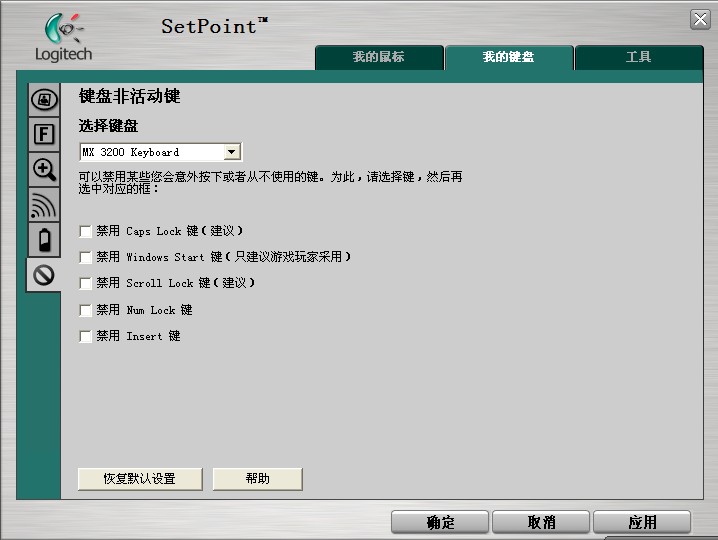The height and width of the screenshot is (540, 718).
Task: Click the 确定 button
Action: coord(440,522)
